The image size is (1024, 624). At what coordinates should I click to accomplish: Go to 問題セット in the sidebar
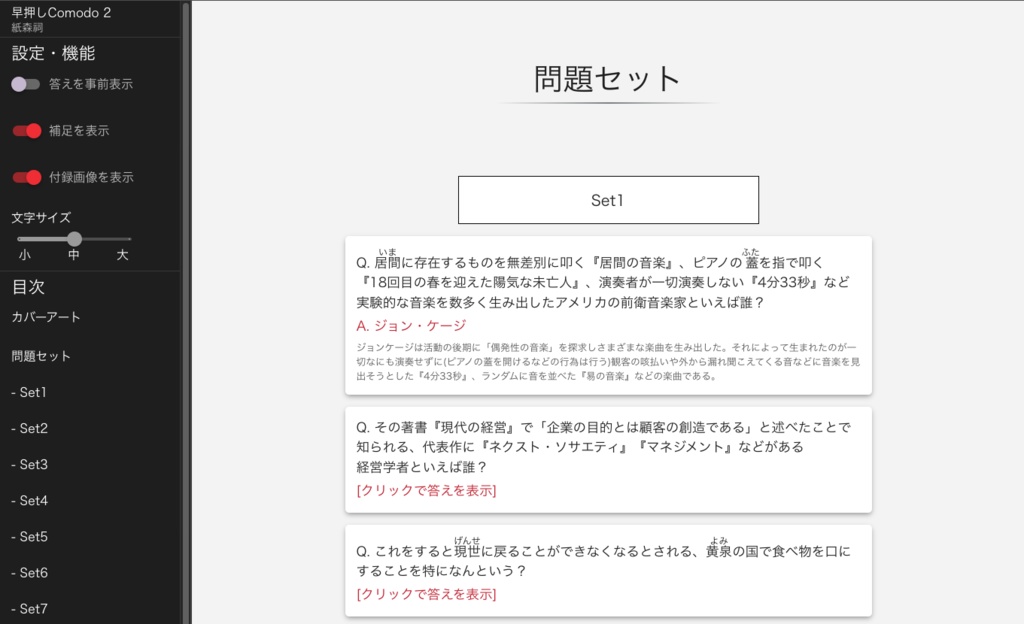point(41,356)
